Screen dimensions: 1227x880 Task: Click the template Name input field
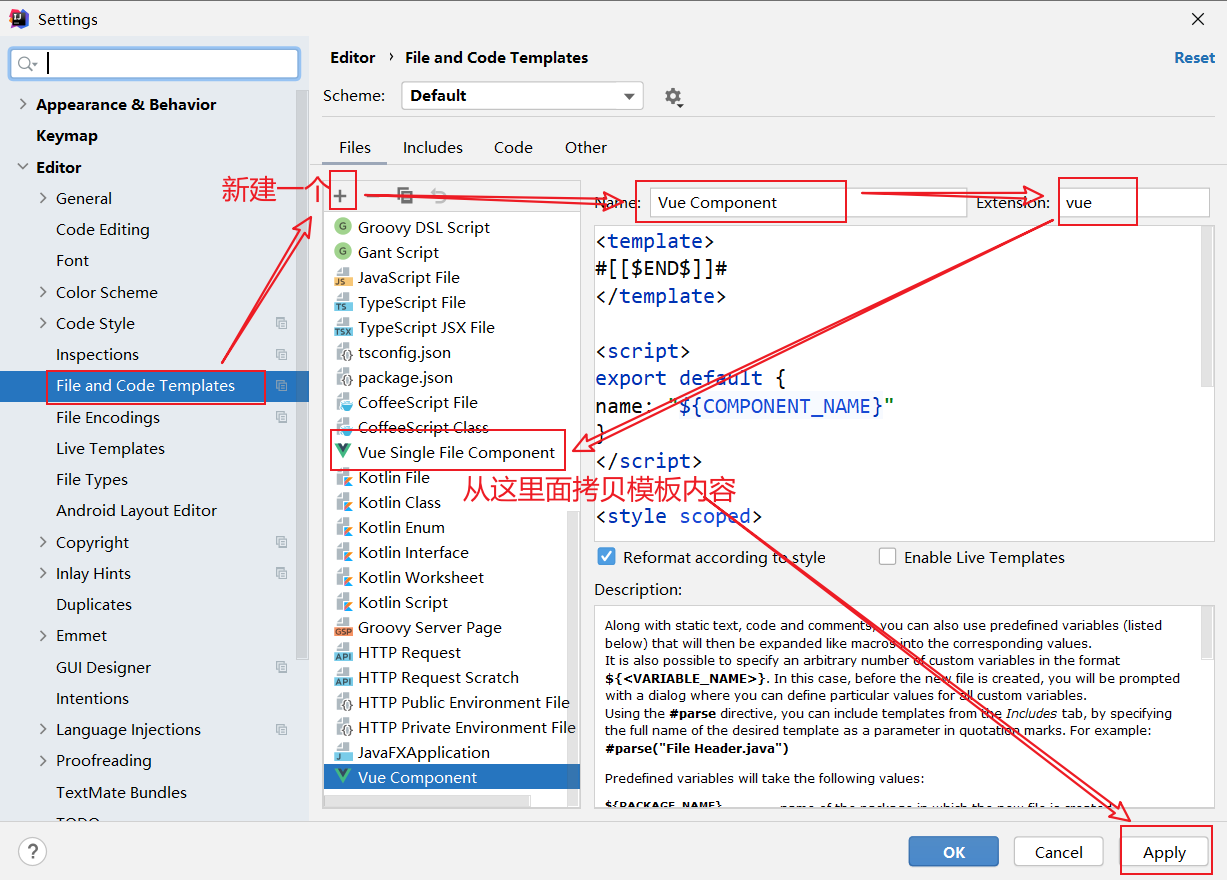[x=806, y=202]
